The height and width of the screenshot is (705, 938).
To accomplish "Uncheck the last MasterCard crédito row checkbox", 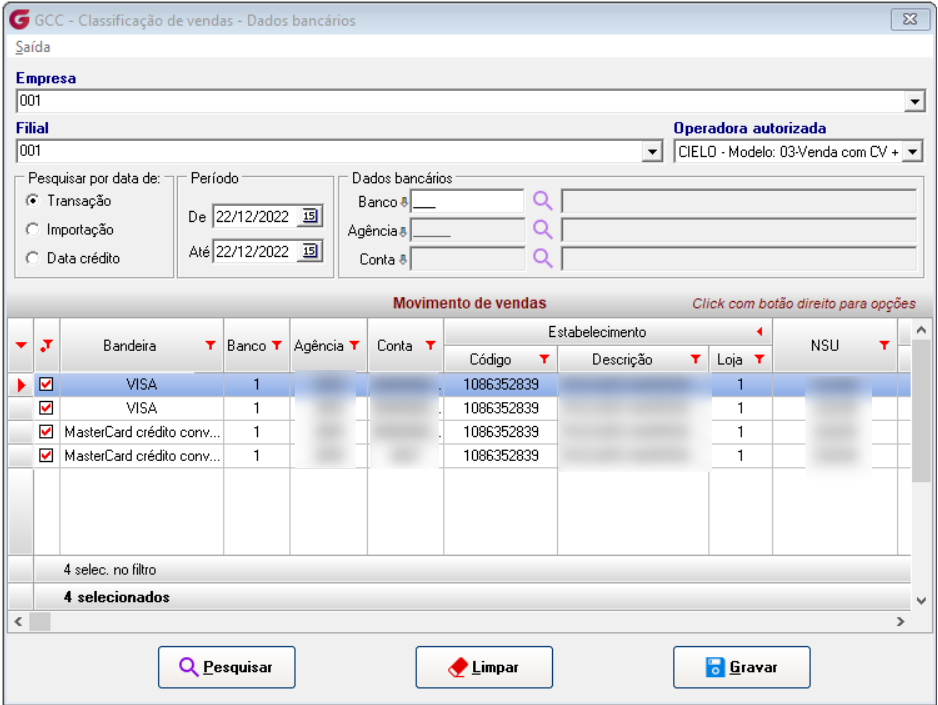I will 46,456.
